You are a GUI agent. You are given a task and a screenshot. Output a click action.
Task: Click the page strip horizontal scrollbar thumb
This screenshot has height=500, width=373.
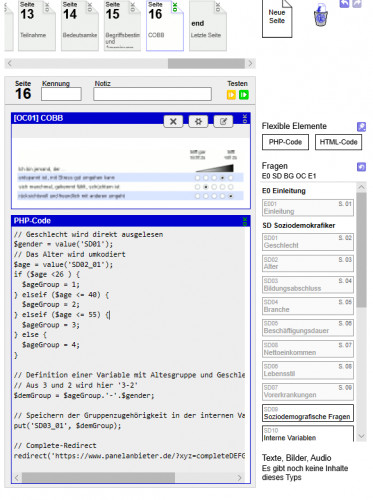[x=206, y=63]
